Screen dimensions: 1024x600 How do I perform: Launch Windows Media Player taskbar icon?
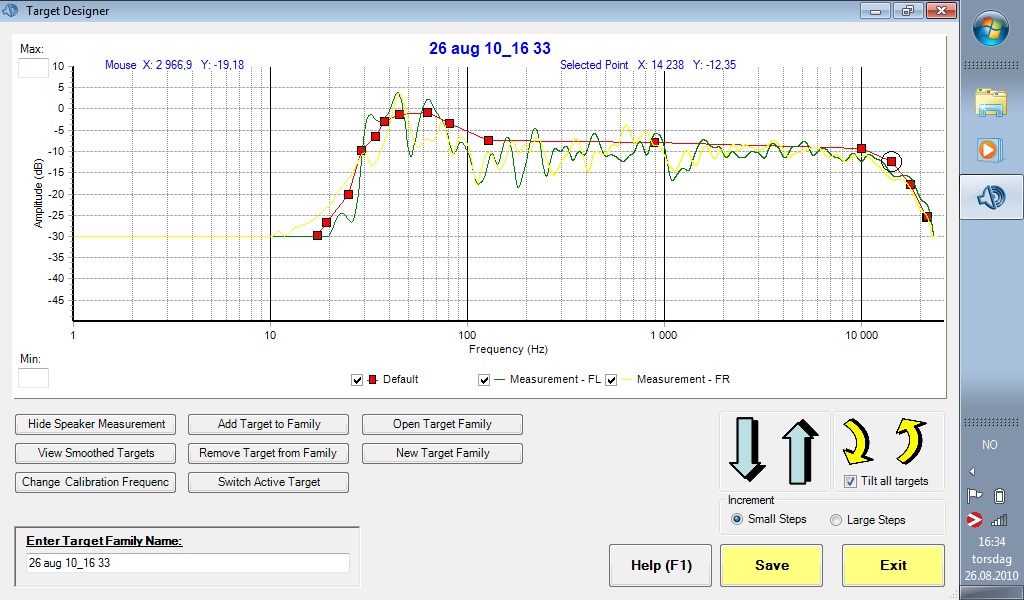991,149
